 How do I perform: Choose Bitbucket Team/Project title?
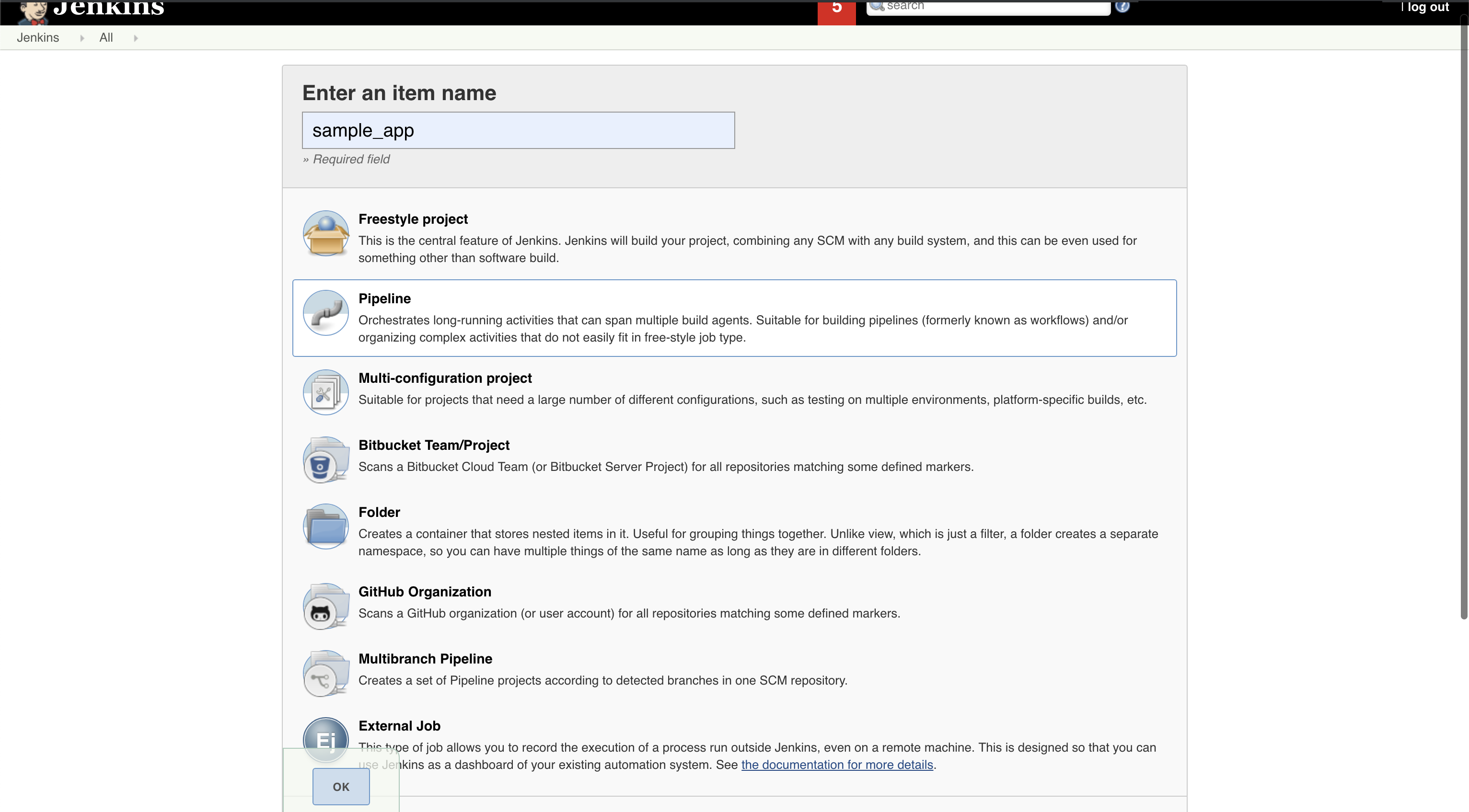(434, 445)
